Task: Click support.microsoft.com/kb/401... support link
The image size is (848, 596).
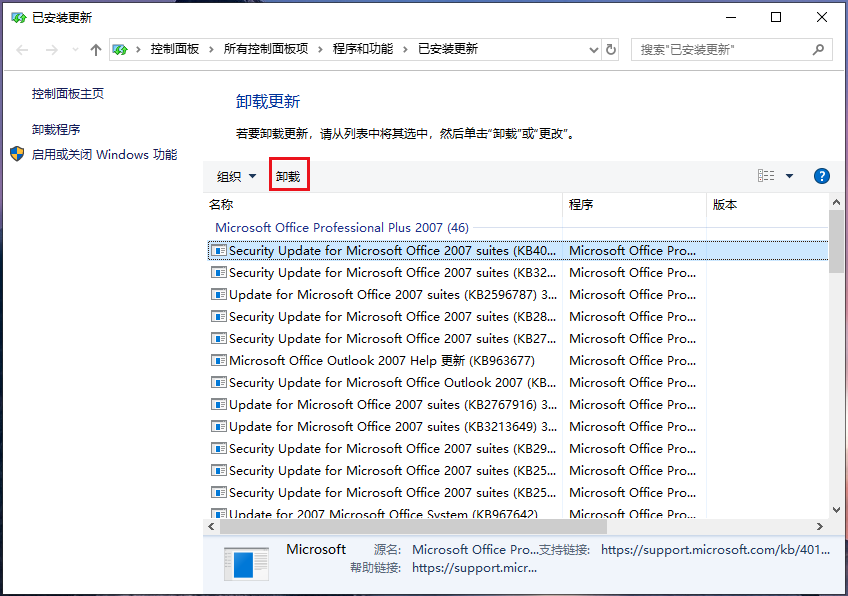Action: coord(715,550)
